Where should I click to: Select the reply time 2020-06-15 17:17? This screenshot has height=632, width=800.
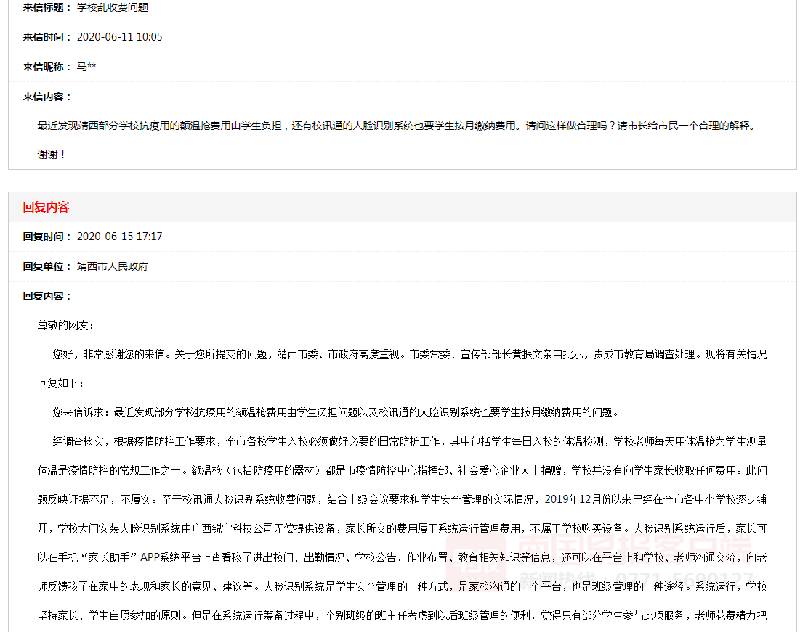(119, 237)
